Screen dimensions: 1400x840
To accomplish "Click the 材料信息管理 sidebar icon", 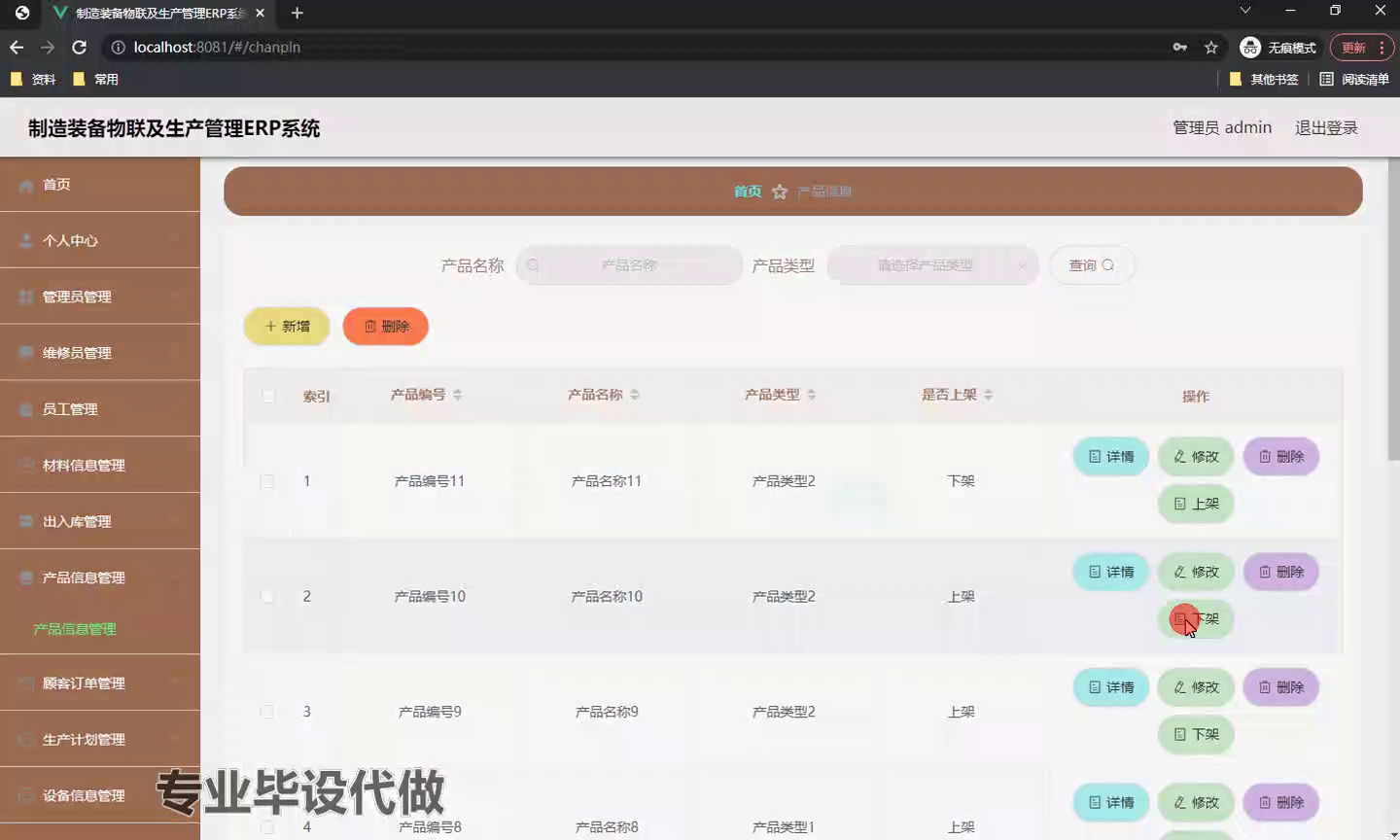I will click(26, 465).
